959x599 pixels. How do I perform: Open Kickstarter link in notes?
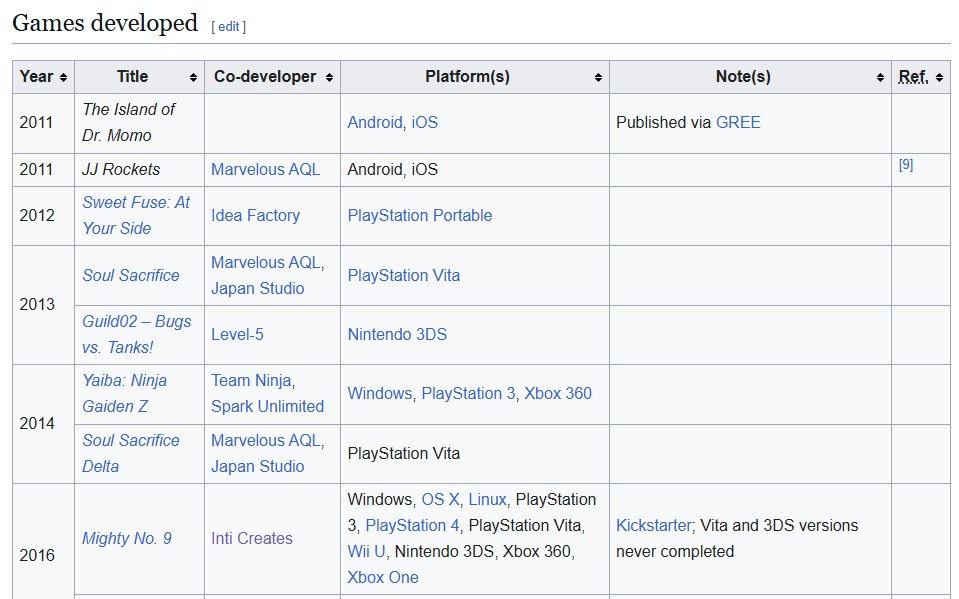point(653,525)
